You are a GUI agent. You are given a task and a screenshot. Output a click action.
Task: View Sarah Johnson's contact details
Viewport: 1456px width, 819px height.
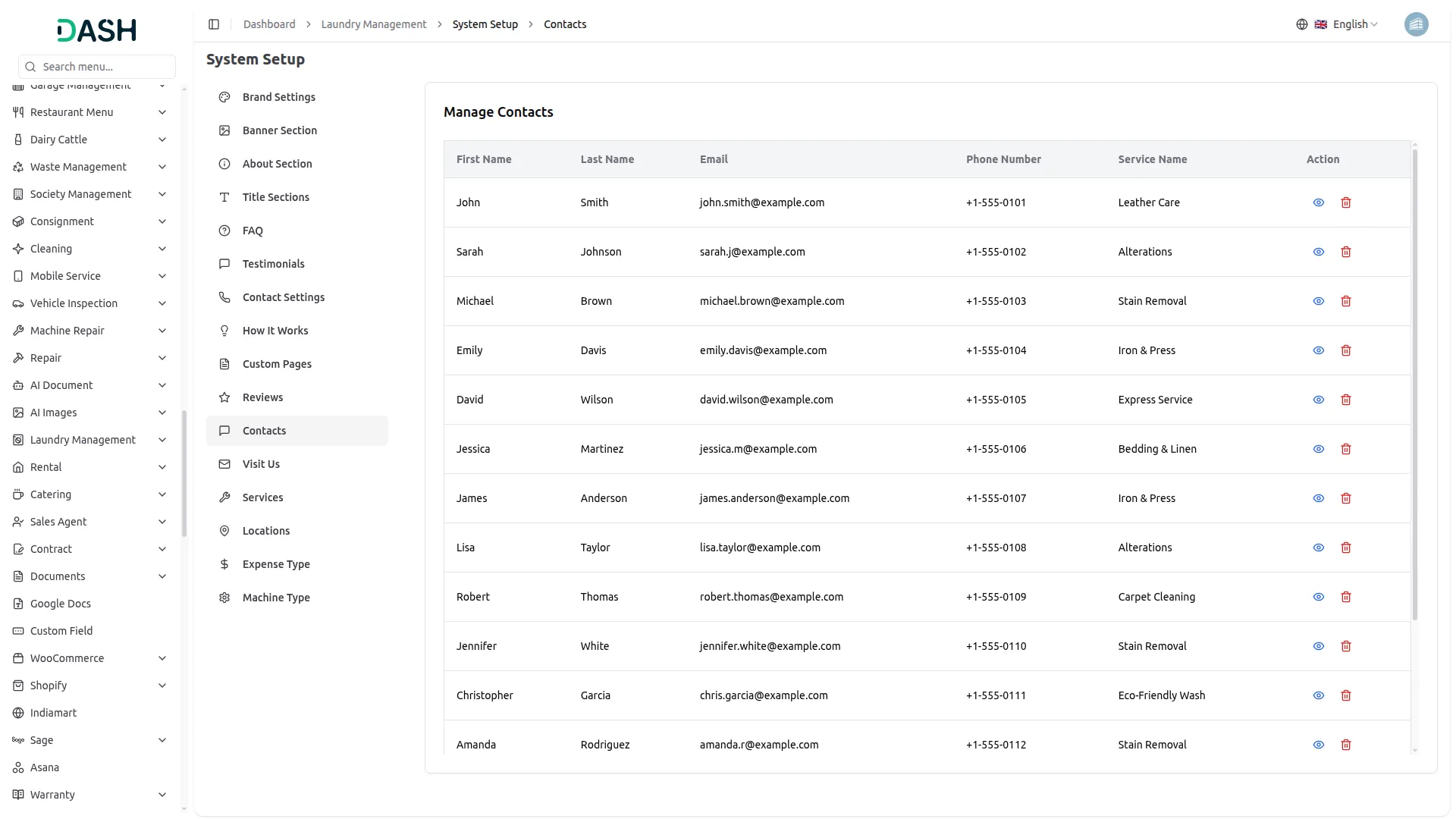pyautogui.click(x=1319, y=252)
